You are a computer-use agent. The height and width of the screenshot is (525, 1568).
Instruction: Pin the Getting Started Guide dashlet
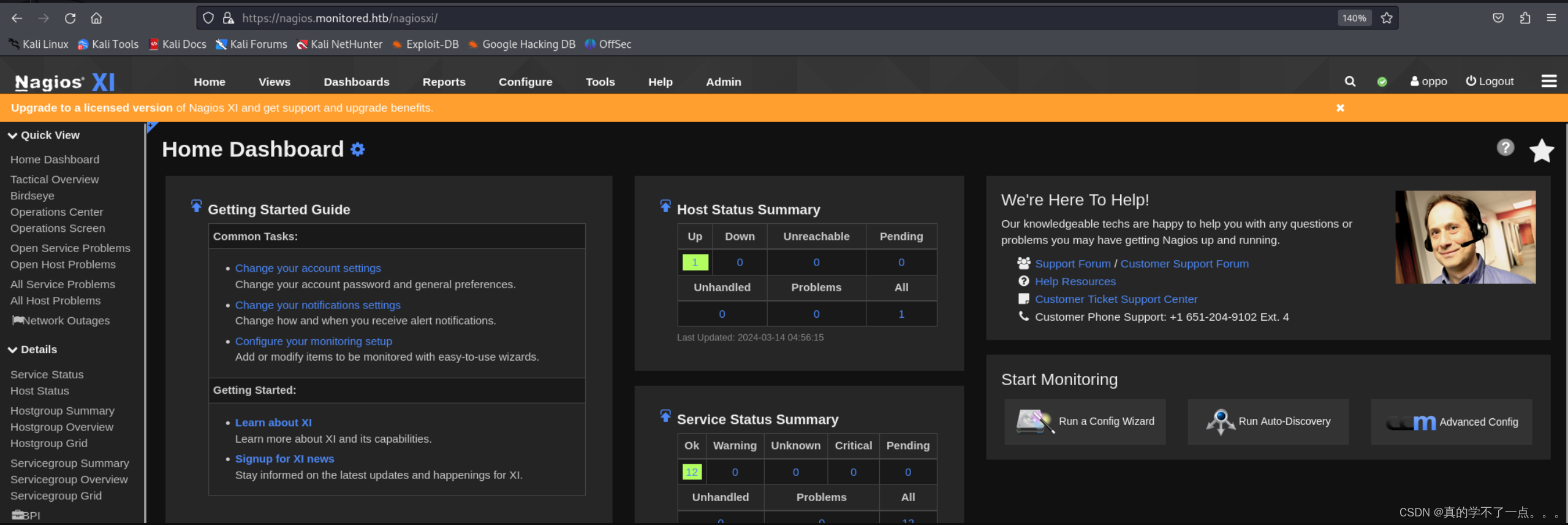(196, 206)
